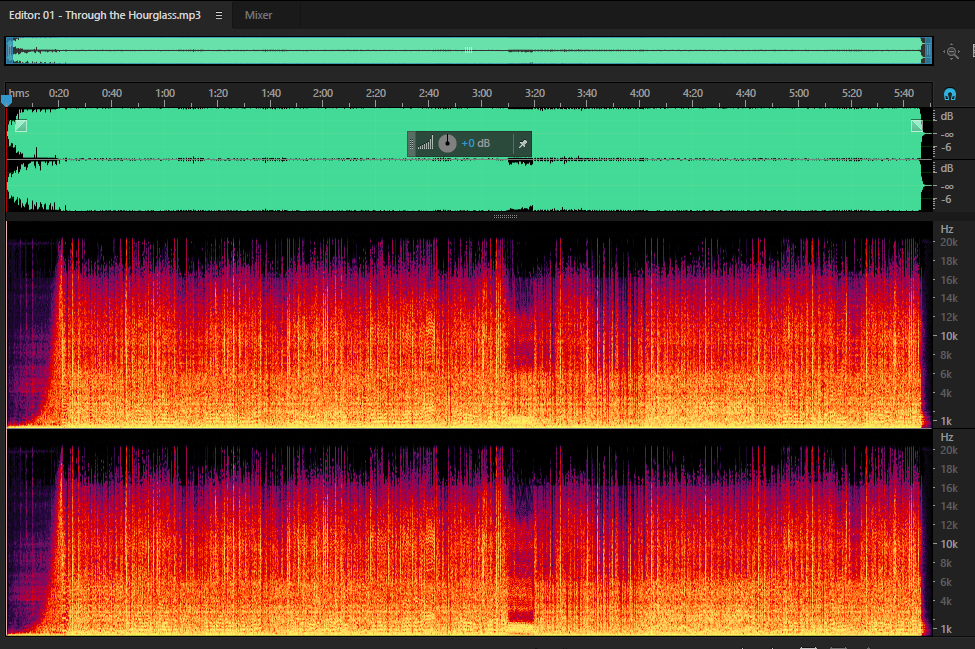Click the 3:00 mark on time ruler

[x=481, y=93]
